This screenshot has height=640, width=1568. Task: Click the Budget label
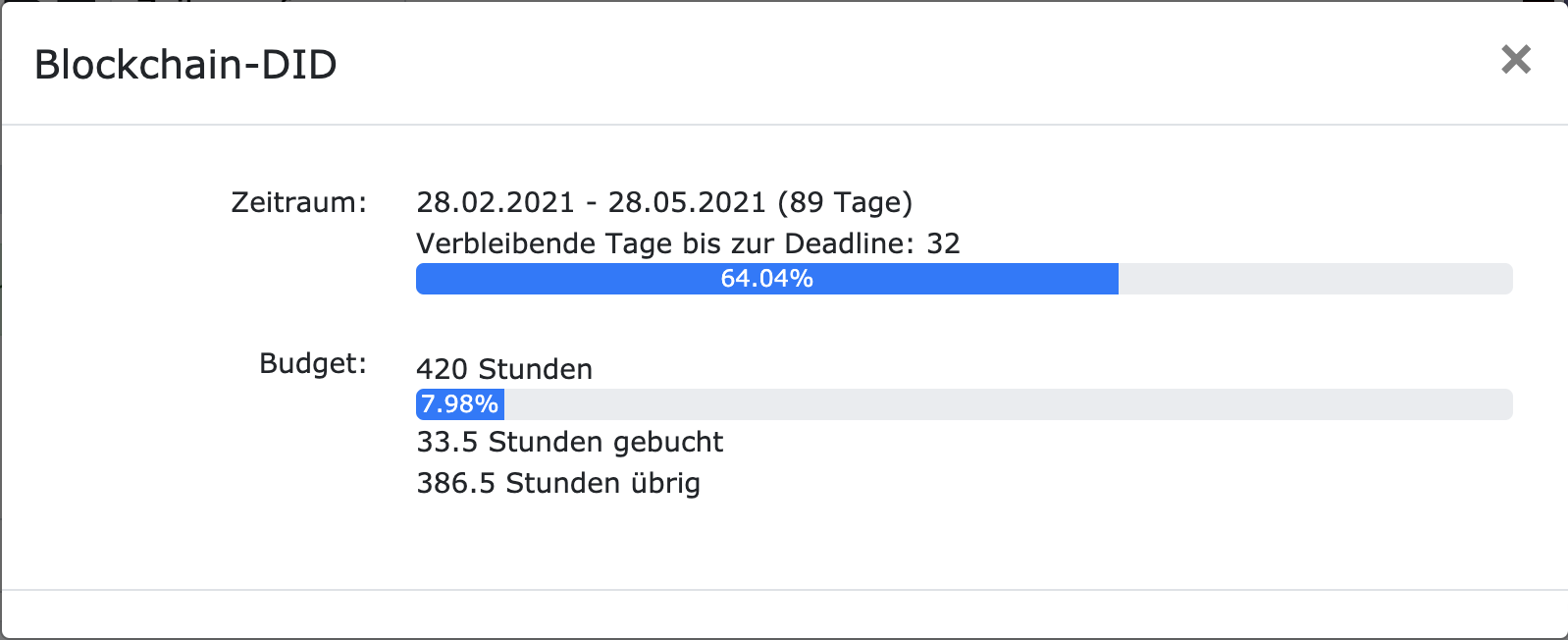coord(312,363)
